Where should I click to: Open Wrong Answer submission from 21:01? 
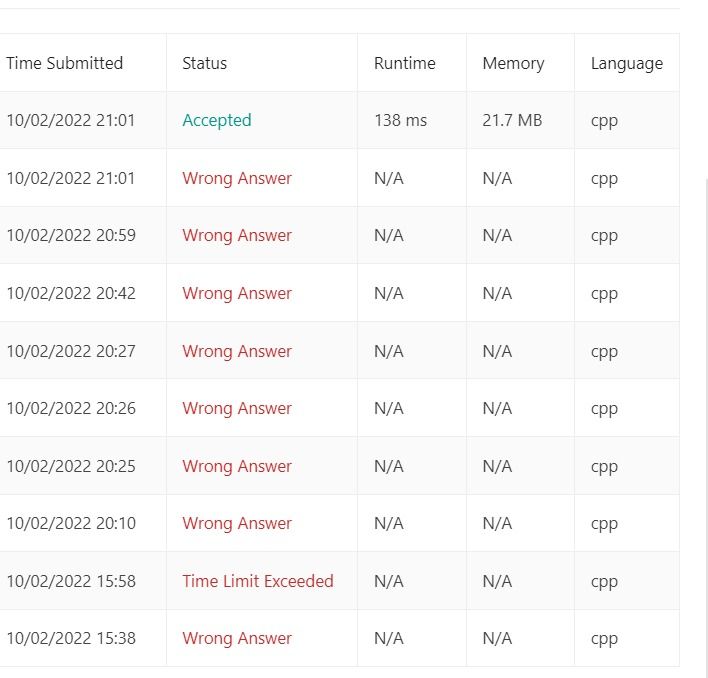pos(237,178)
